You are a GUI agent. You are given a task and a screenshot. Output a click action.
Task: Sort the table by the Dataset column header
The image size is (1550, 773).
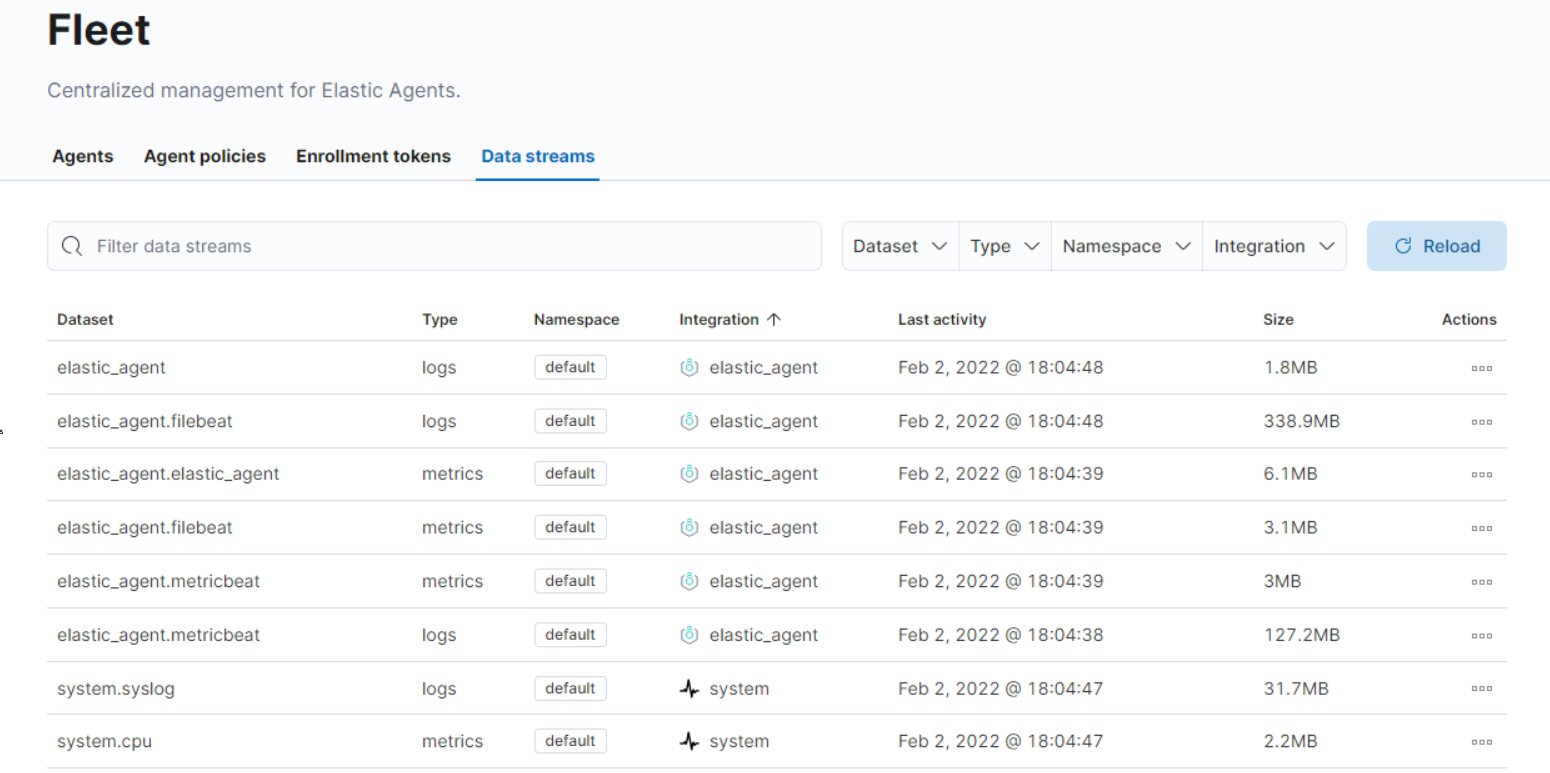tap(85, 319)
